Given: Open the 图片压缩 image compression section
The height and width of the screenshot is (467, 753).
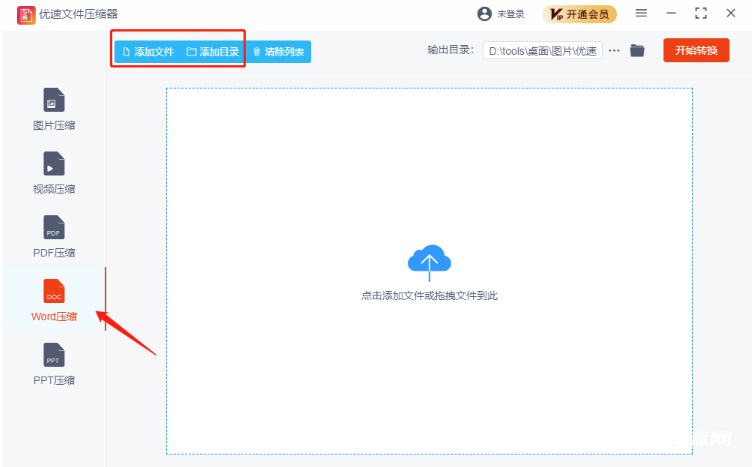Looking at the screenshot, I should [x=54, y=109].
